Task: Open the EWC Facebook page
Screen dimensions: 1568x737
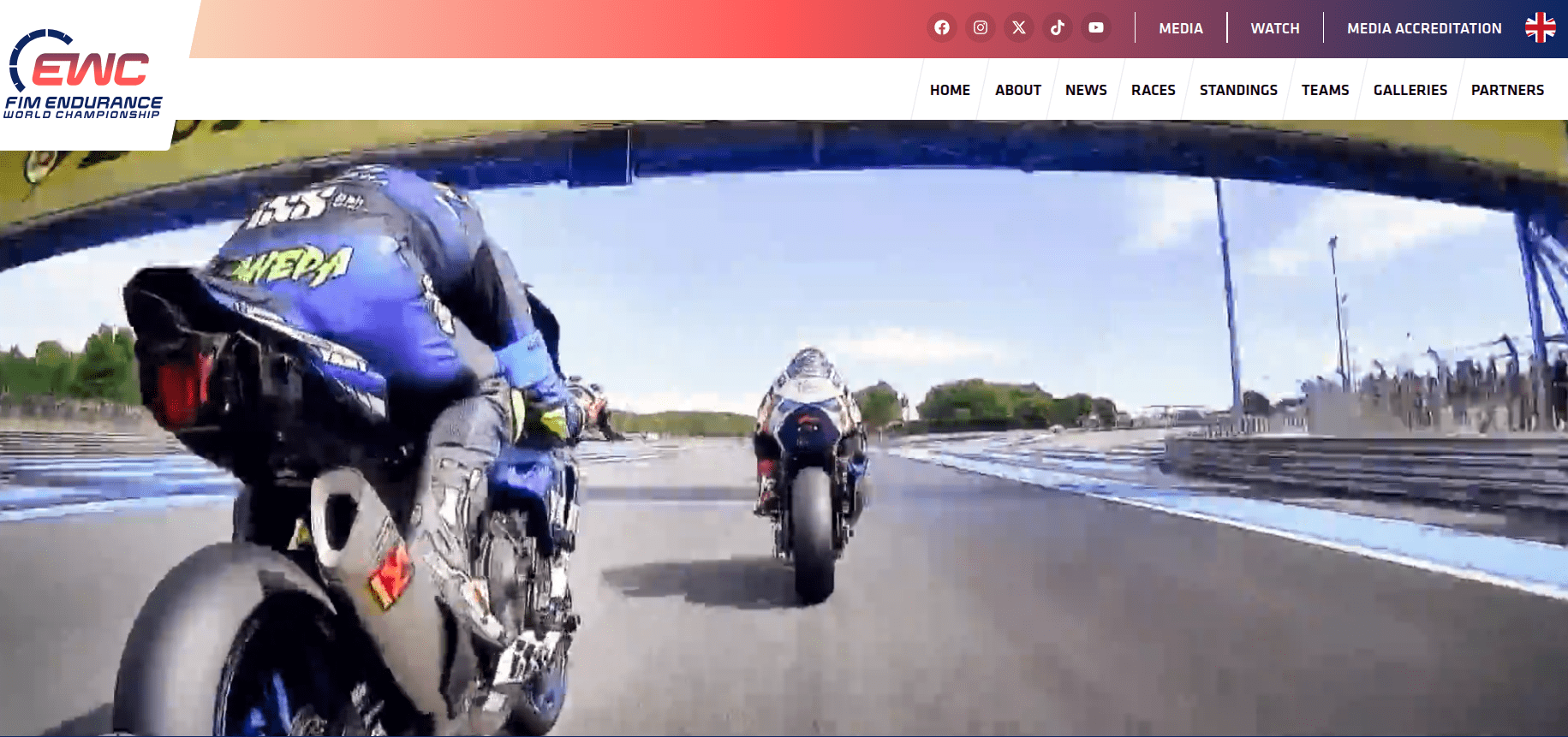Action: pyautogui.click(x=941, y=27)
